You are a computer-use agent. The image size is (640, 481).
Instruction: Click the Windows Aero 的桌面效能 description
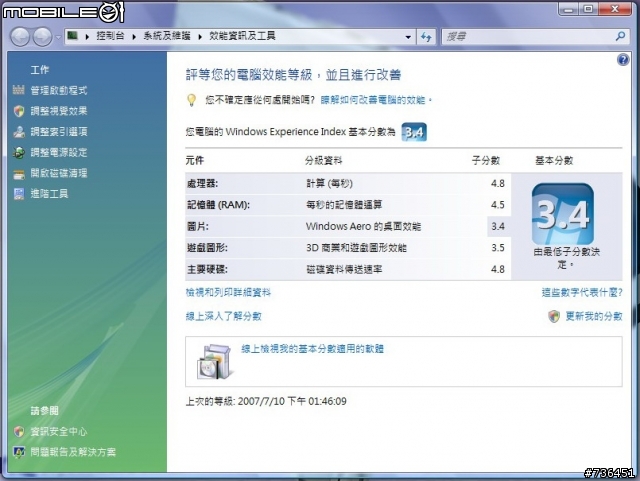pyautogui.click(x=363, y=226)
